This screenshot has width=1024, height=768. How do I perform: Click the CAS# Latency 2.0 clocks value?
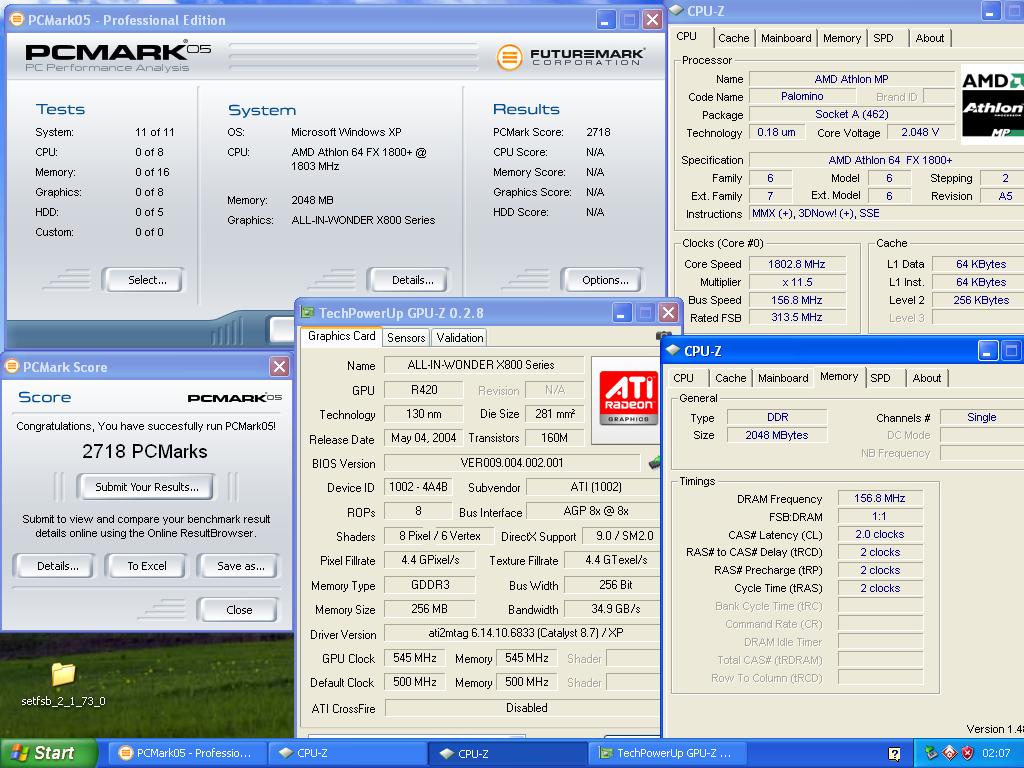click(880, 534)
